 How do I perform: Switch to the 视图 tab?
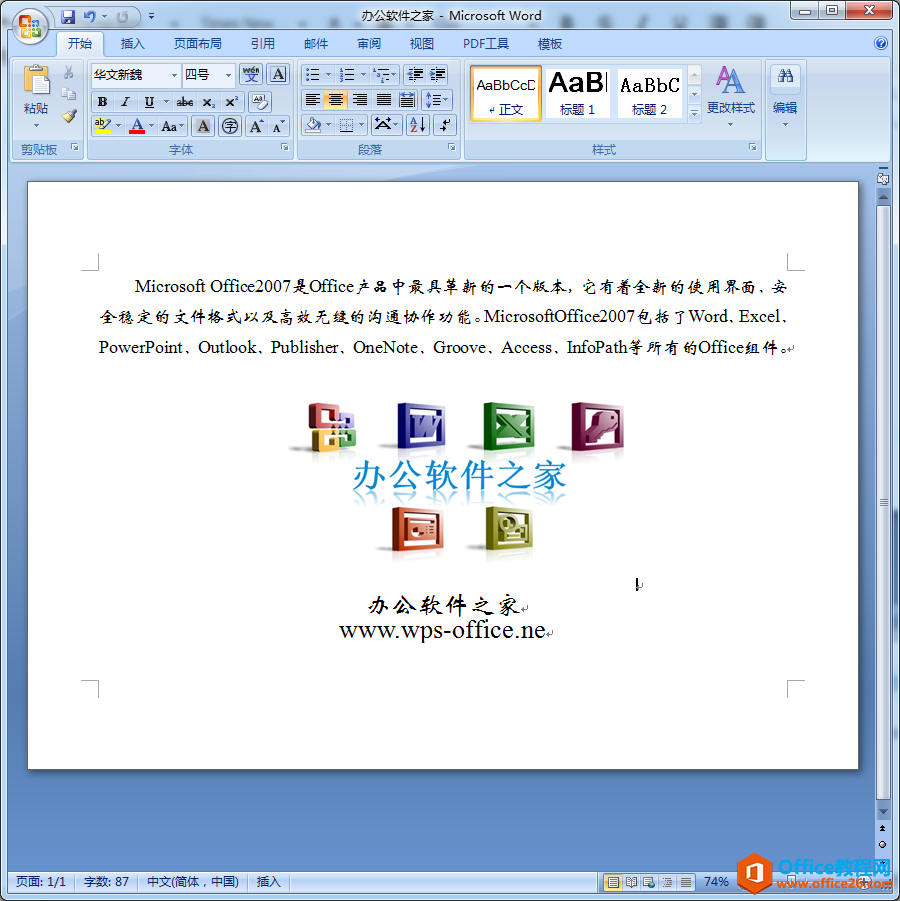tap(422, 44)
